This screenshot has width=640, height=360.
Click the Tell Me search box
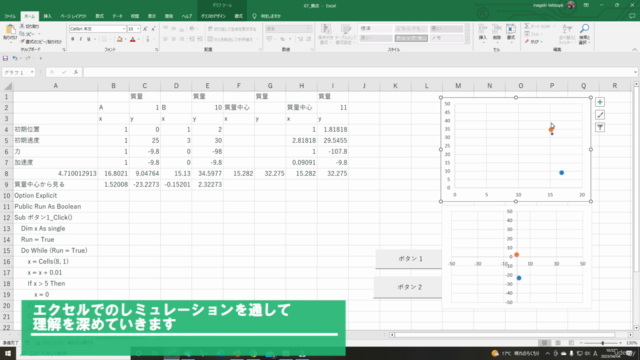pyautogui.click(x=267, y=16)
